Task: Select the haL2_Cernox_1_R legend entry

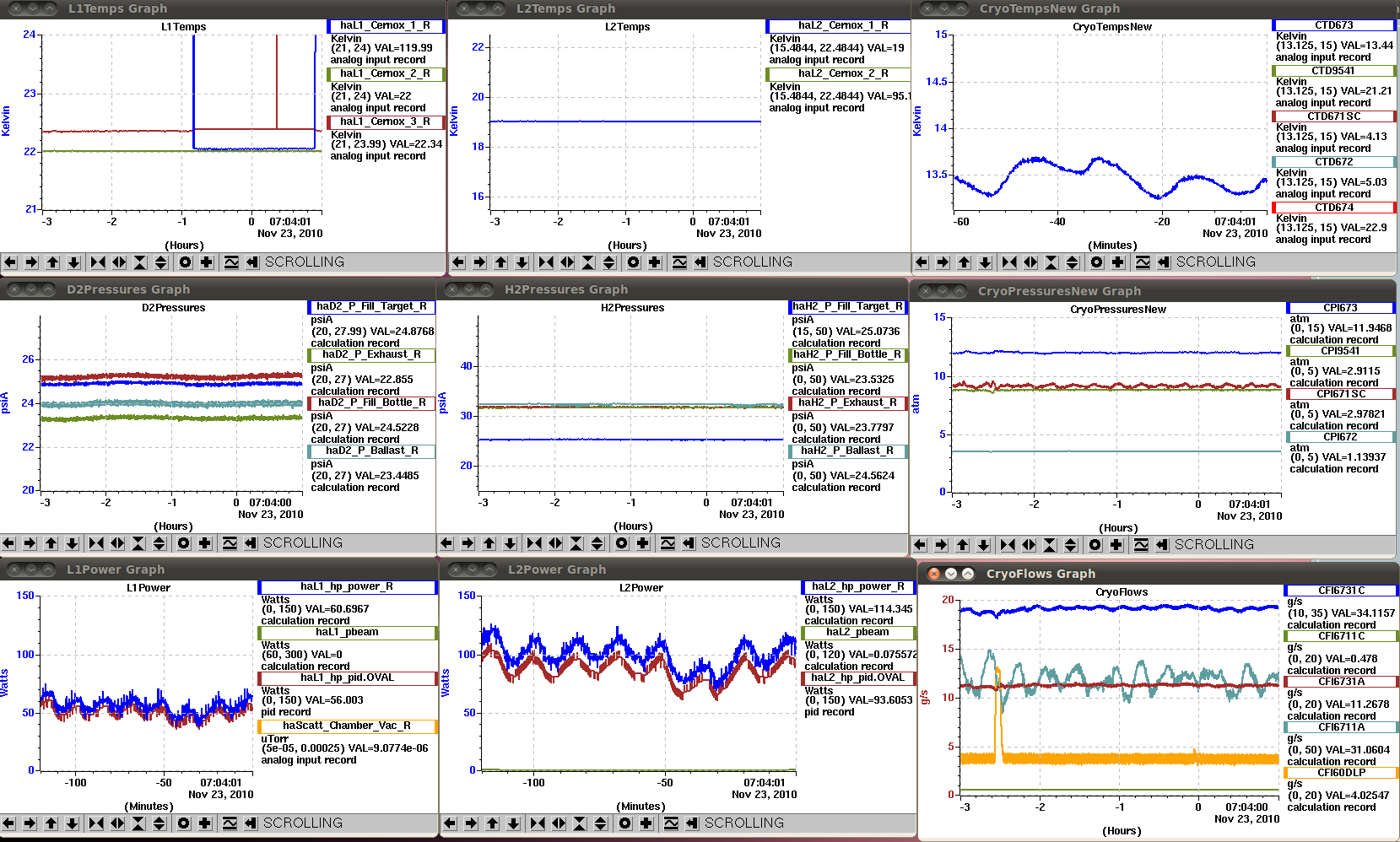Action: point(839,26)
